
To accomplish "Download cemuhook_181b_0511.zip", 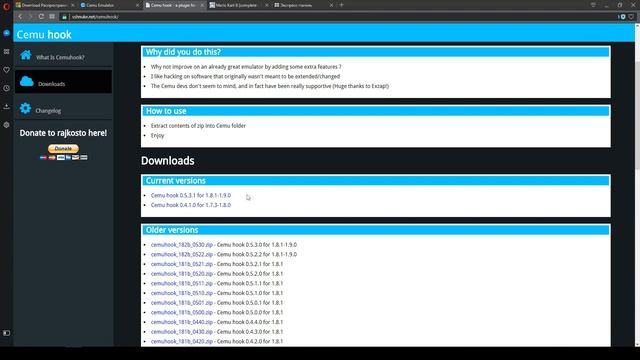I will tap(182, 283).
